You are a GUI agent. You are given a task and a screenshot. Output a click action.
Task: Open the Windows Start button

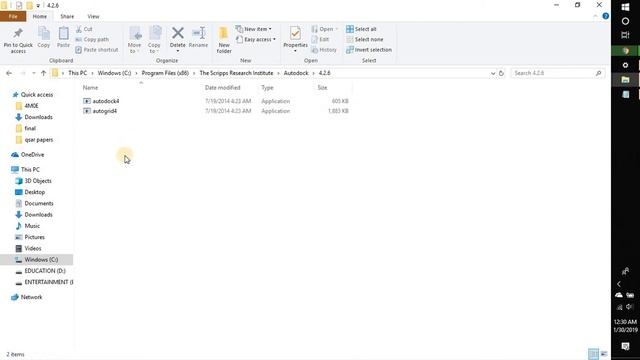[x=625, y=7]
